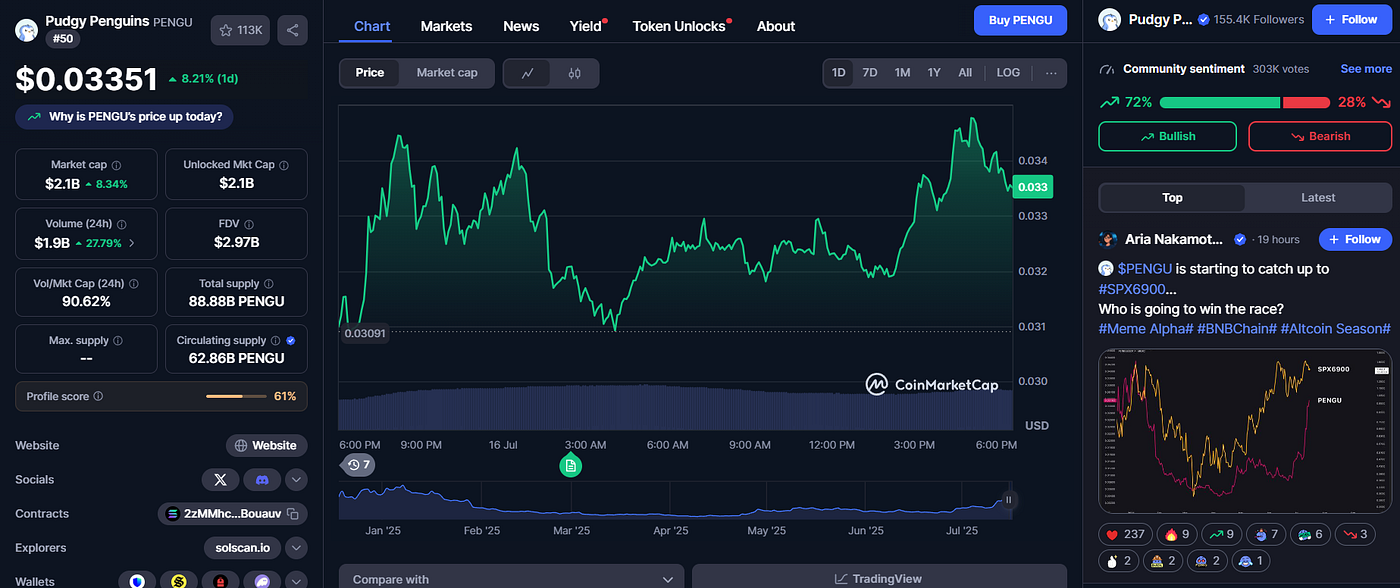Click the verified badge by Circulating supply
Viewport: 1400px width, 588px height.
(290, 341)
